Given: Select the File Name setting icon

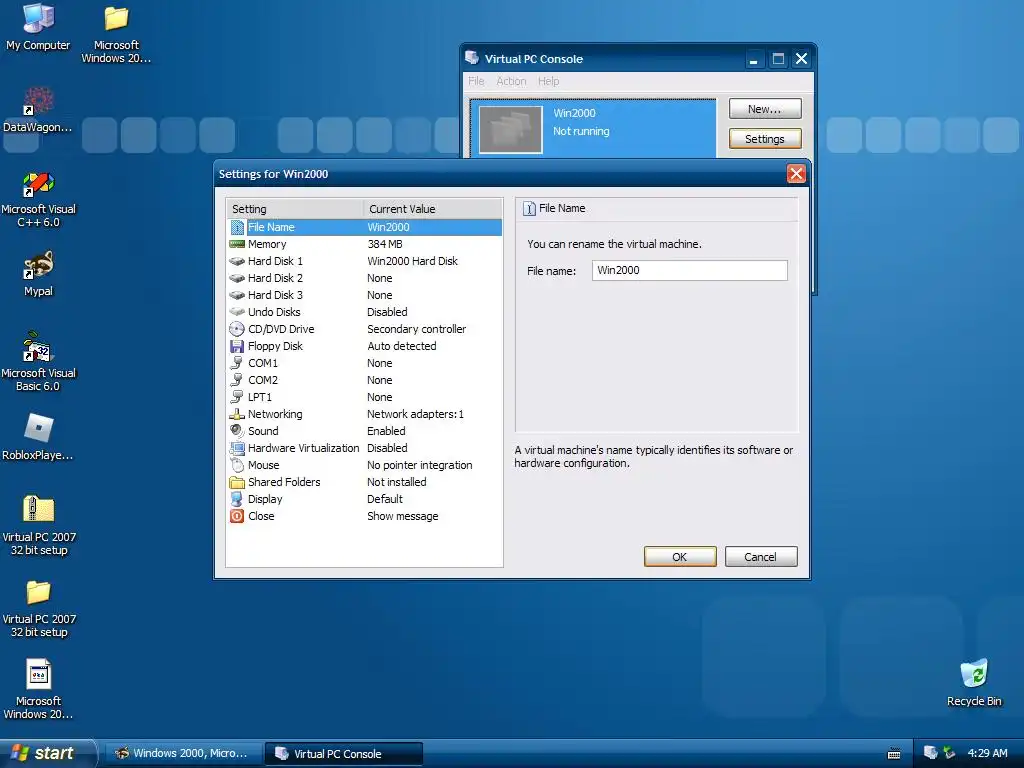Looking at the screenshot, I should 237,227.
